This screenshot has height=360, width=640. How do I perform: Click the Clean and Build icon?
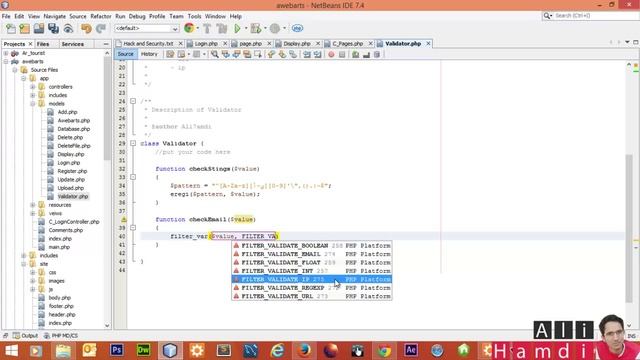pos(222,29)
